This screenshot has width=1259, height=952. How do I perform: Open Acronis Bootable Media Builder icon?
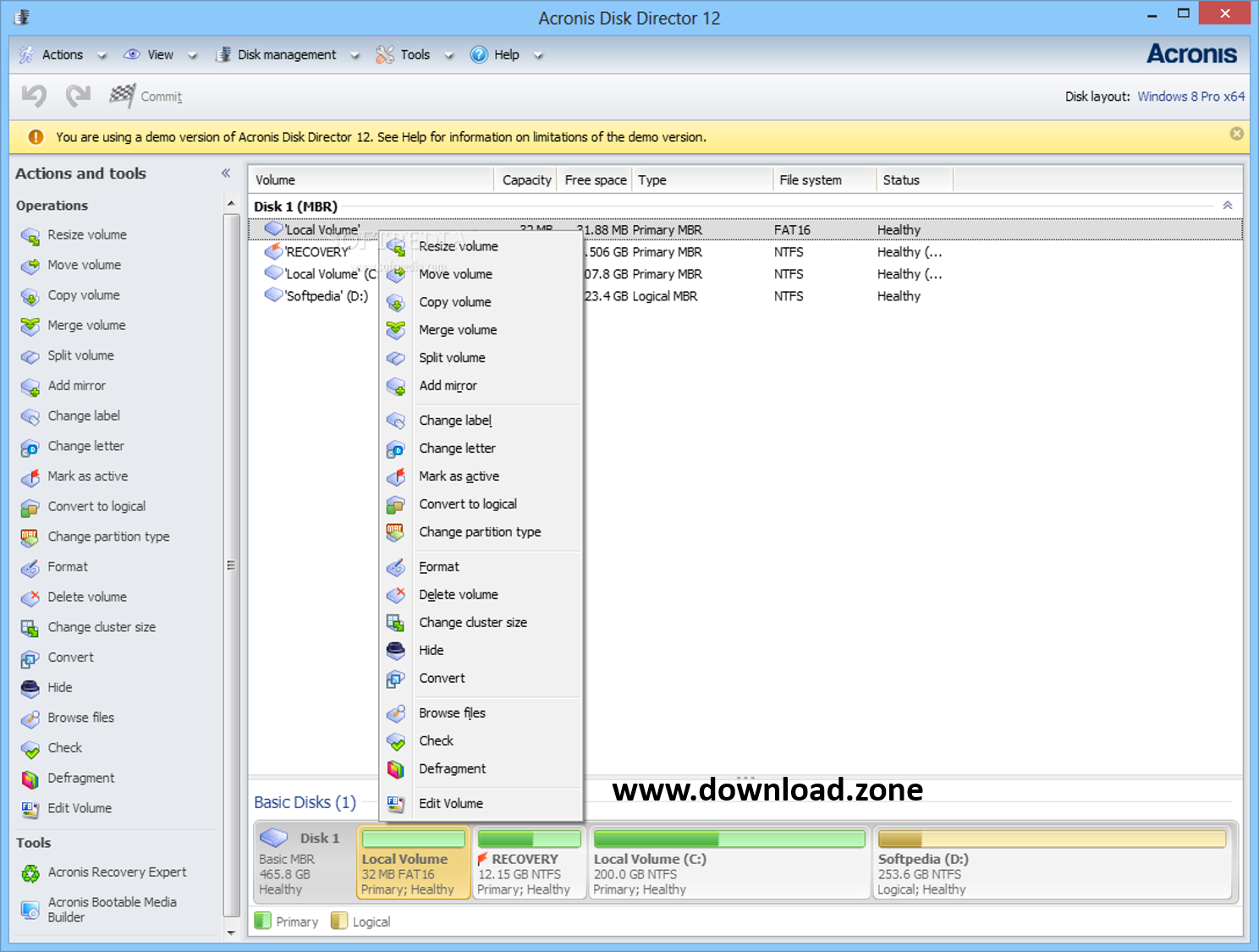[x=30, y=910]
